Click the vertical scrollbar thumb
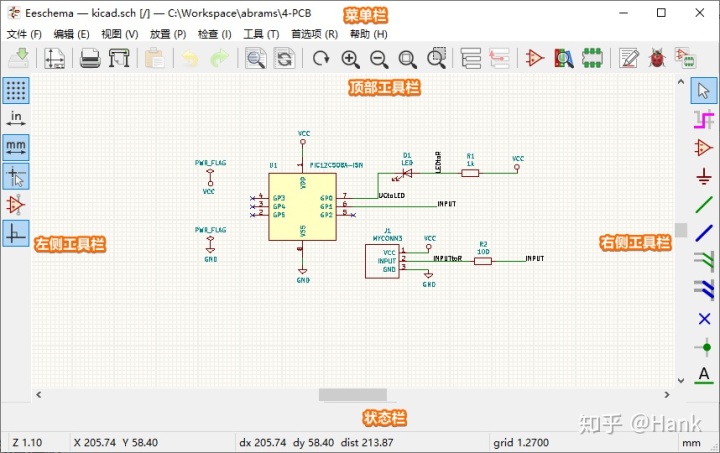The image size is (720, 453). 681,230
